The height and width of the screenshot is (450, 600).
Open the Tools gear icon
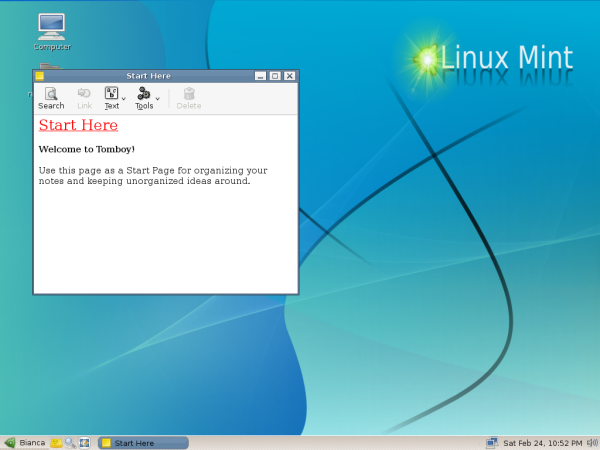coord(144,94)
